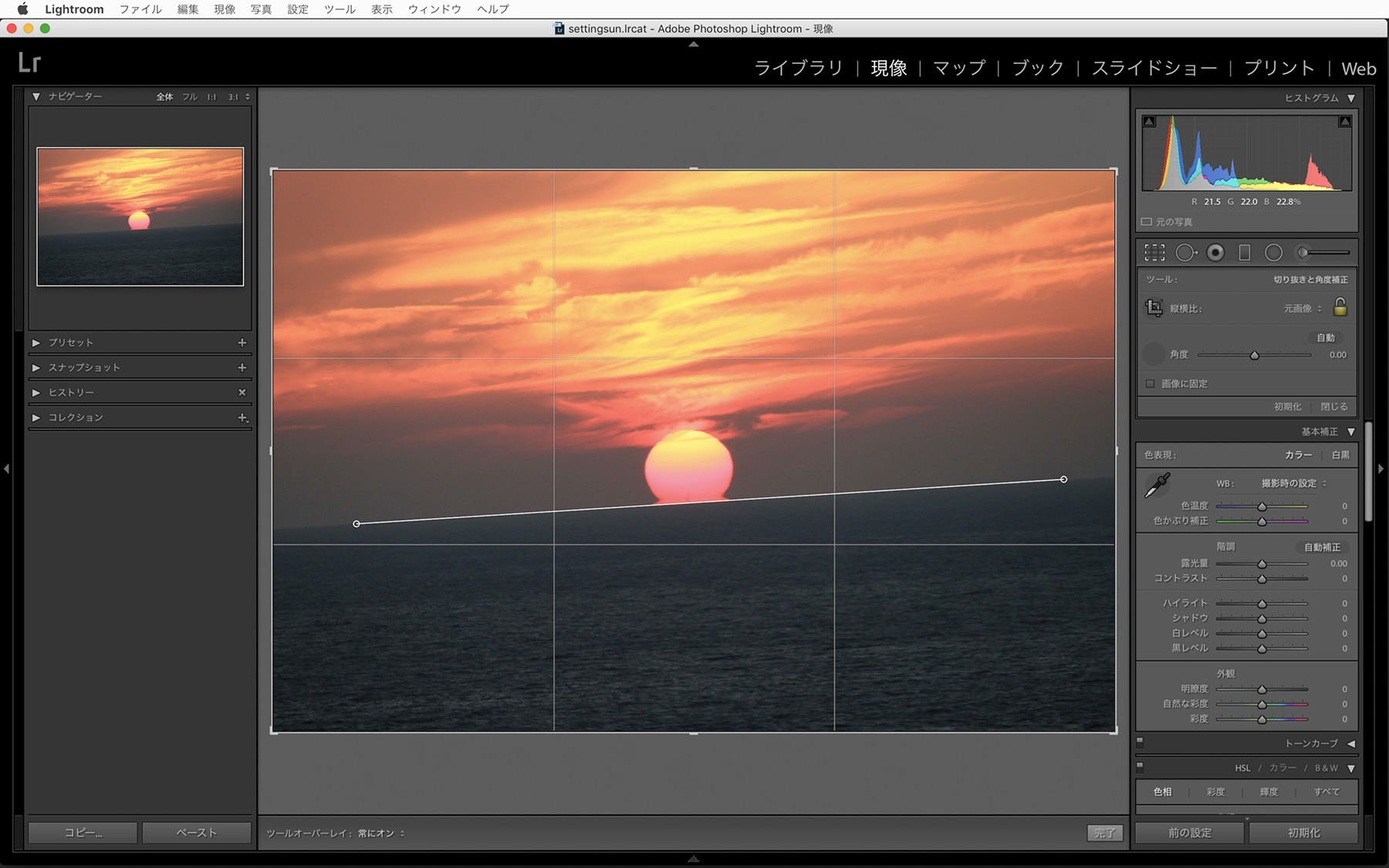This screenshot has height=868, width=1389.
Task: Click 閉じる in the crop tool panel
Action: (1333, 407)
